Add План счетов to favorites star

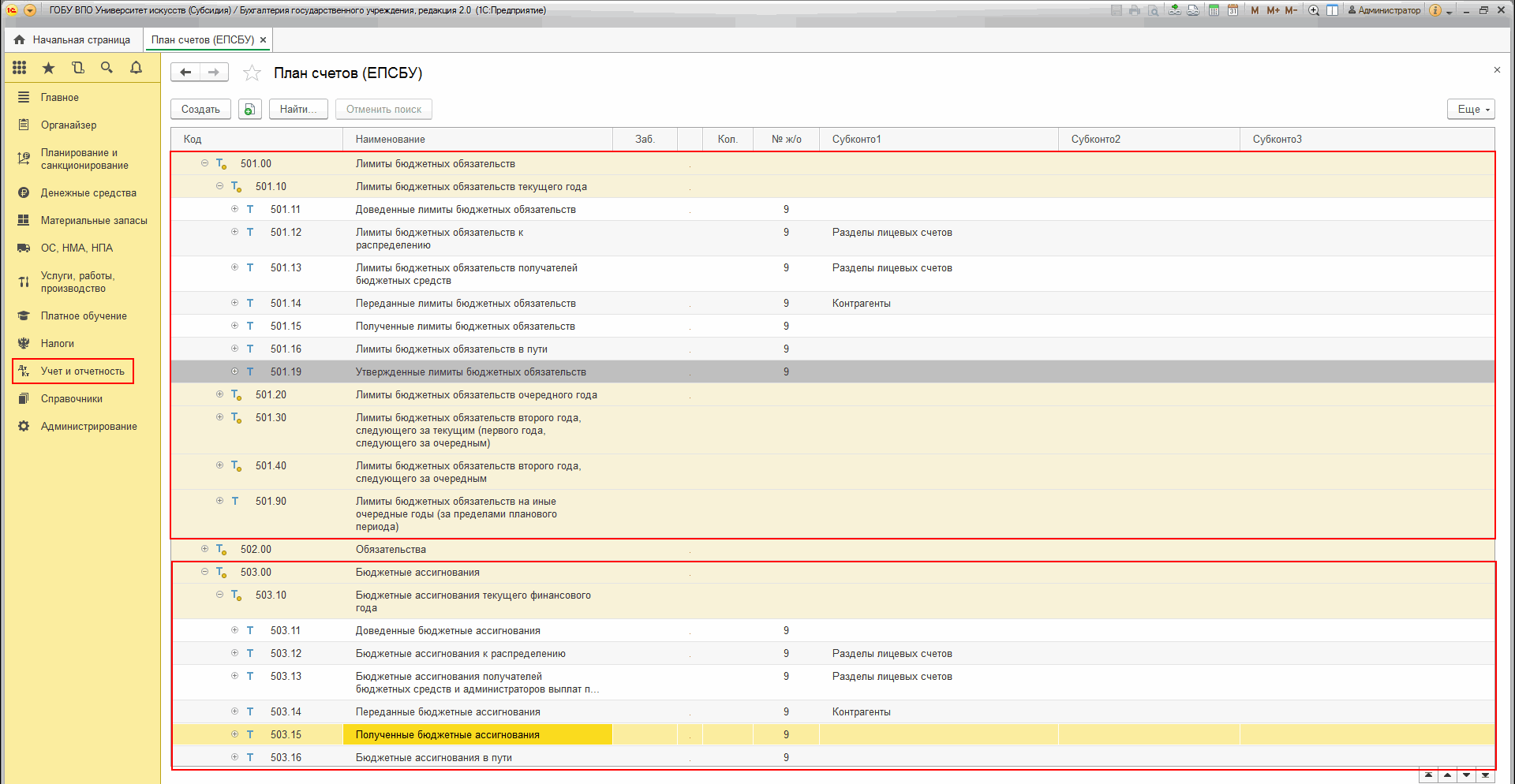[x=252, y=73]
